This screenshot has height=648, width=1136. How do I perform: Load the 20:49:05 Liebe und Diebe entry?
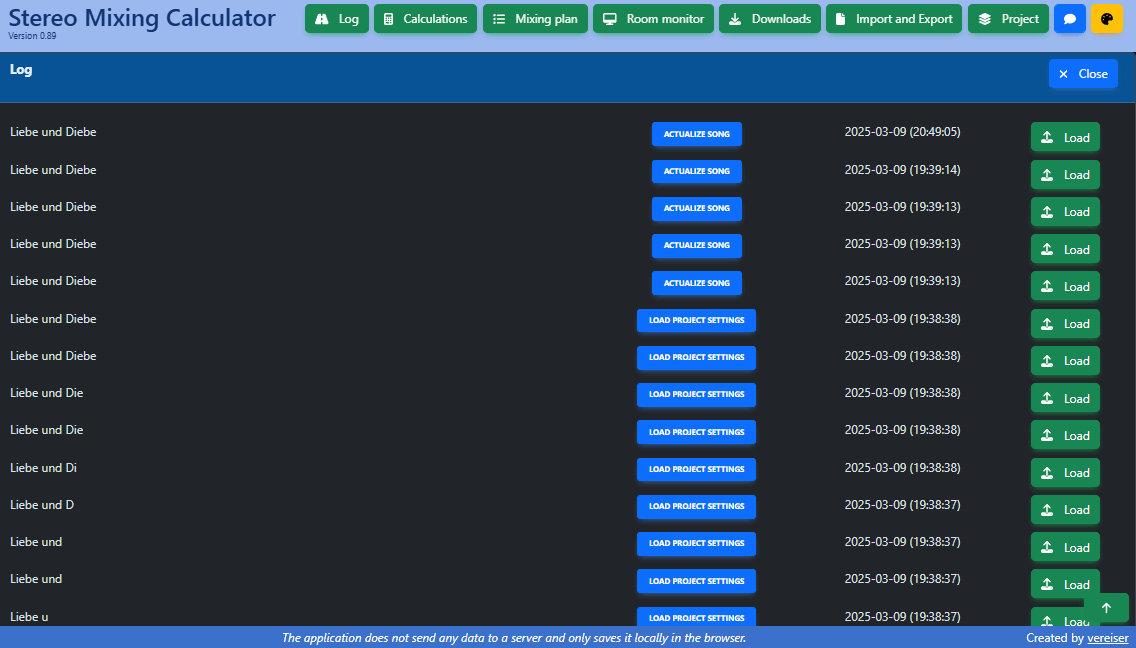(x=1065, y=137)
